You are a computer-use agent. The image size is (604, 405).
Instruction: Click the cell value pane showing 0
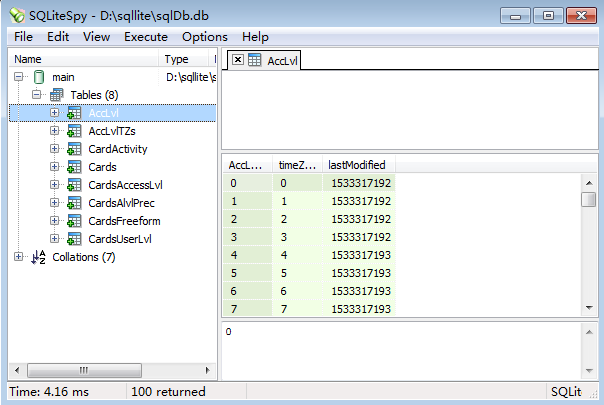click(x=401, y=351)
